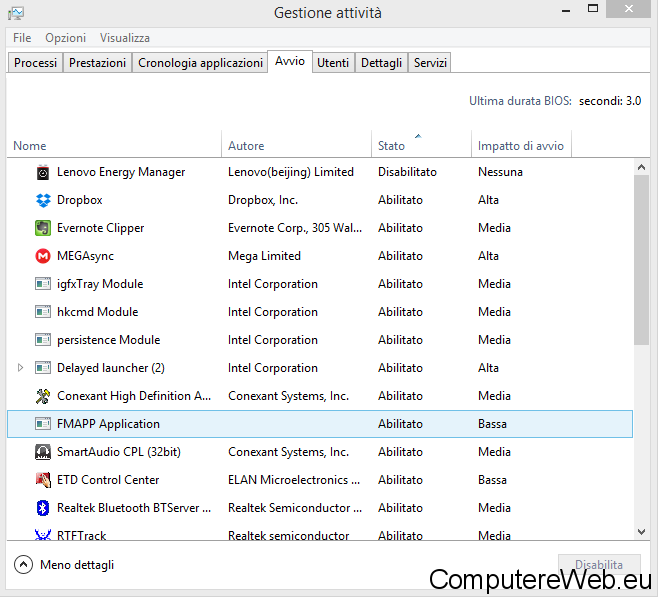The image size is (658, 599).
Task: Select the ETD Control Center entry name
Action: click(108, 480)
